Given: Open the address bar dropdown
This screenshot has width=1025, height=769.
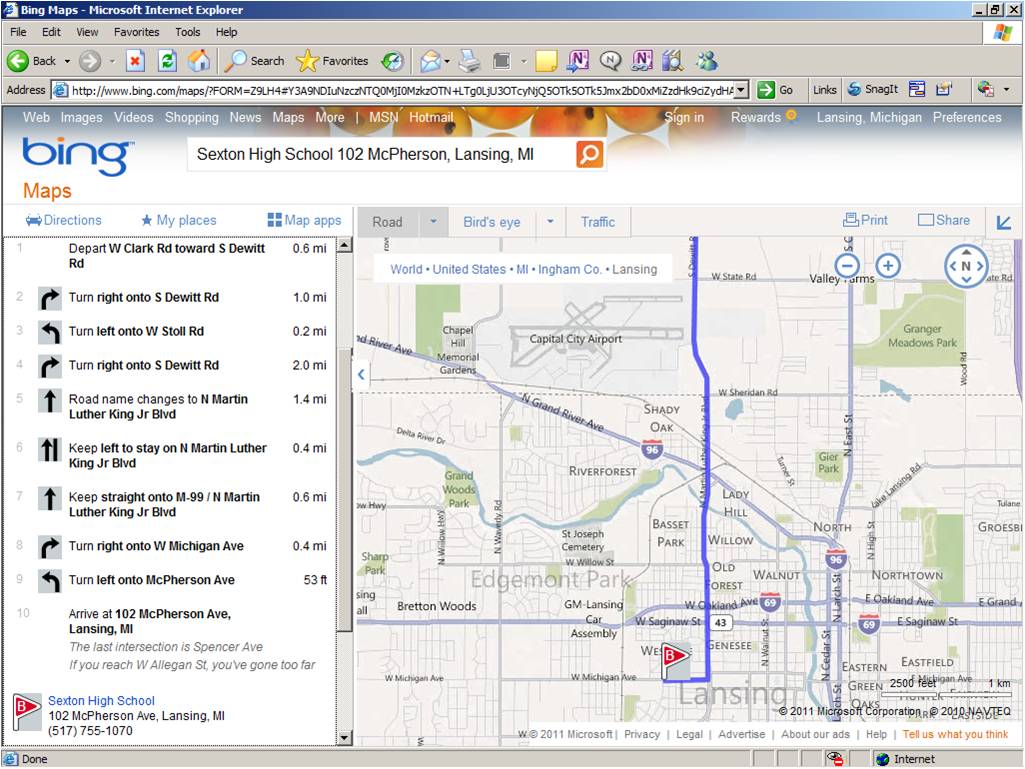Looking at the screenshot, I should pos(741,90).
